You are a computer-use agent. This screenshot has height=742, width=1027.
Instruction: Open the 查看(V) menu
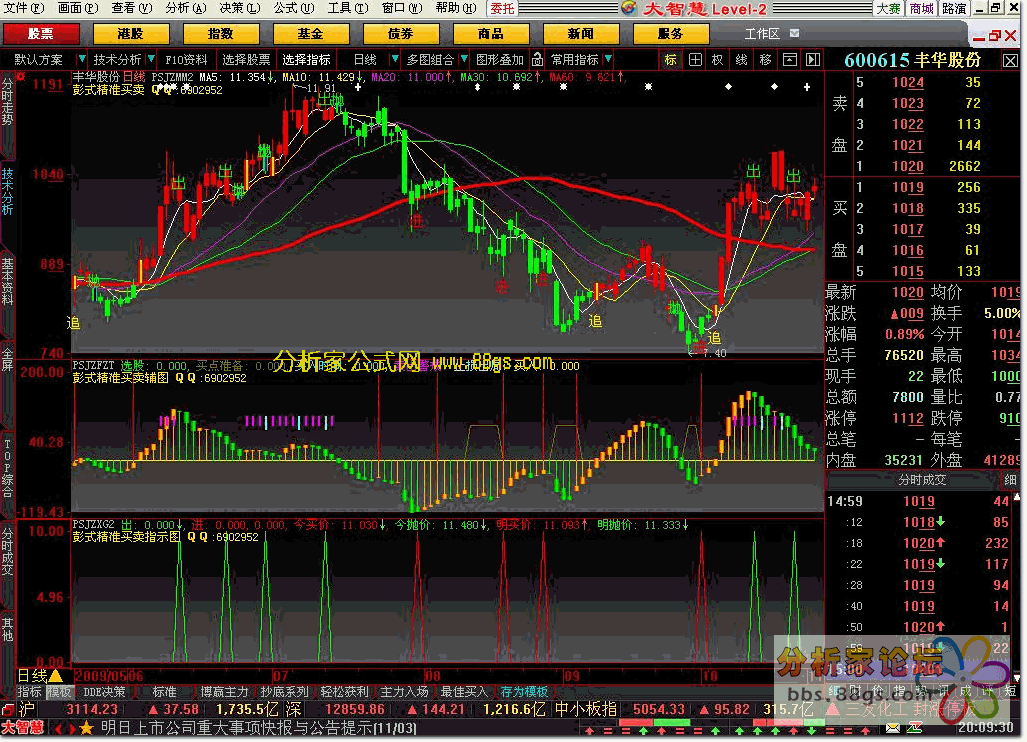[x=132, y=8]
